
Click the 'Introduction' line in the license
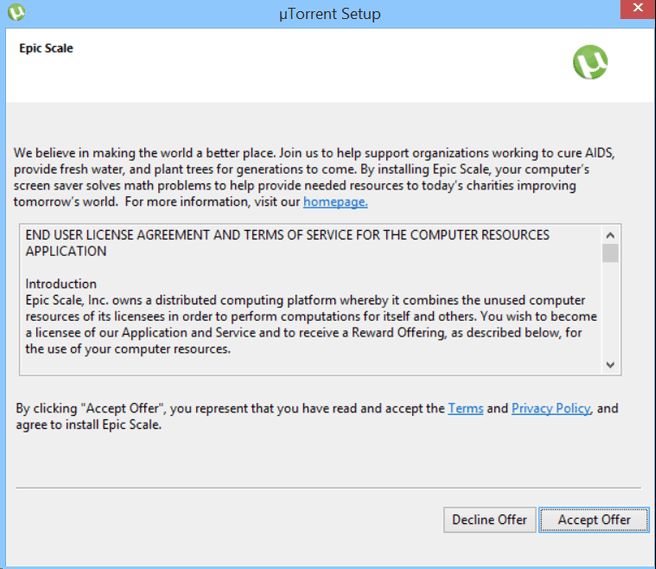coord(61,284)
